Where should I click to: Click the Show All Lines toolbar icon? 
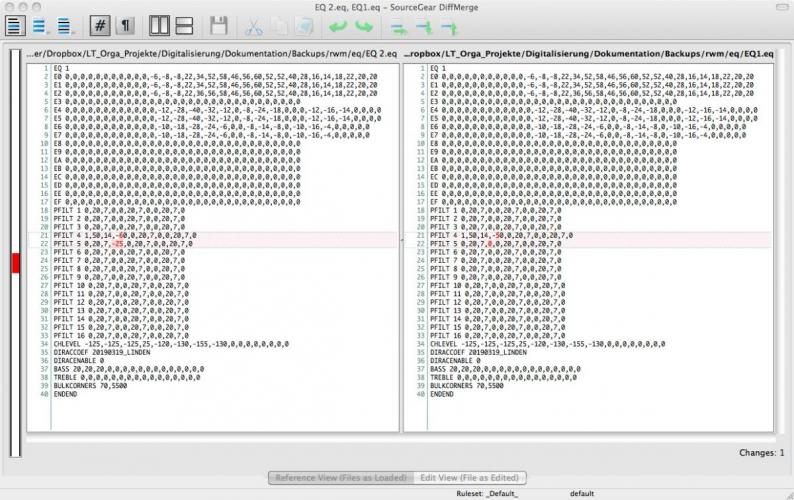(14, 26)
